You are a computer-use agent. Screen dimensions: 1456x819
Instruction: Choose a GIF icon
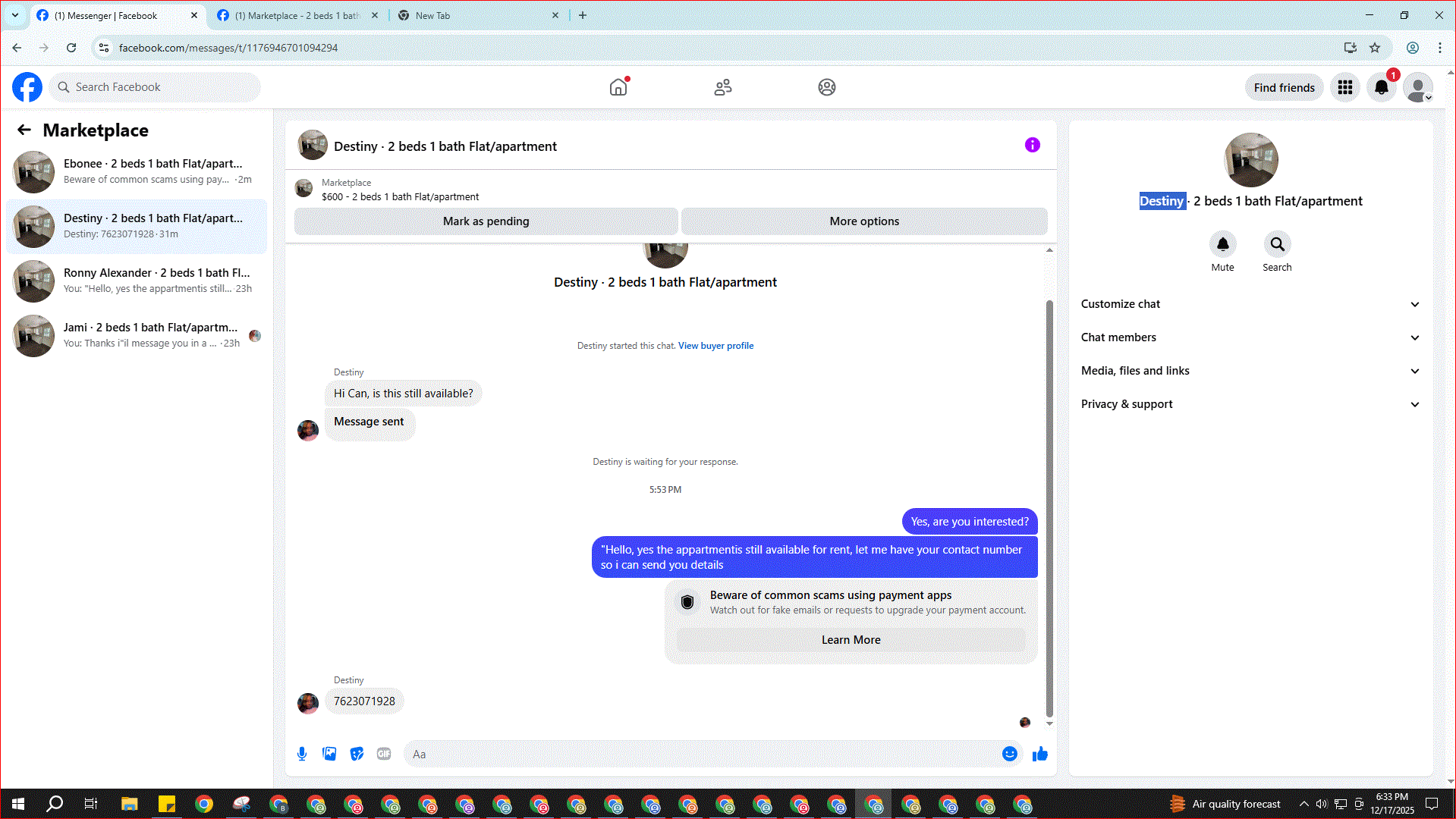tap(384, 754)
